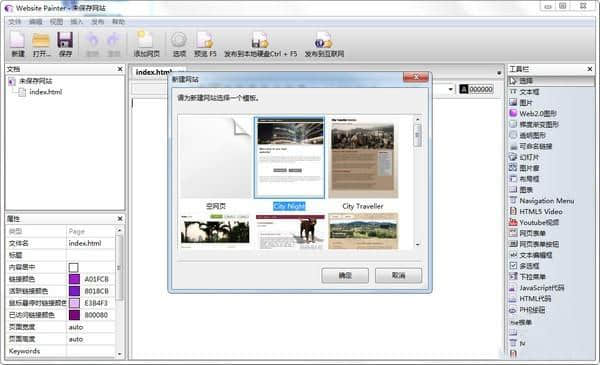Select index.html in the document tree
Image resolution: width=600 pixels, height=365 pixels.
(x=45, y=92)
